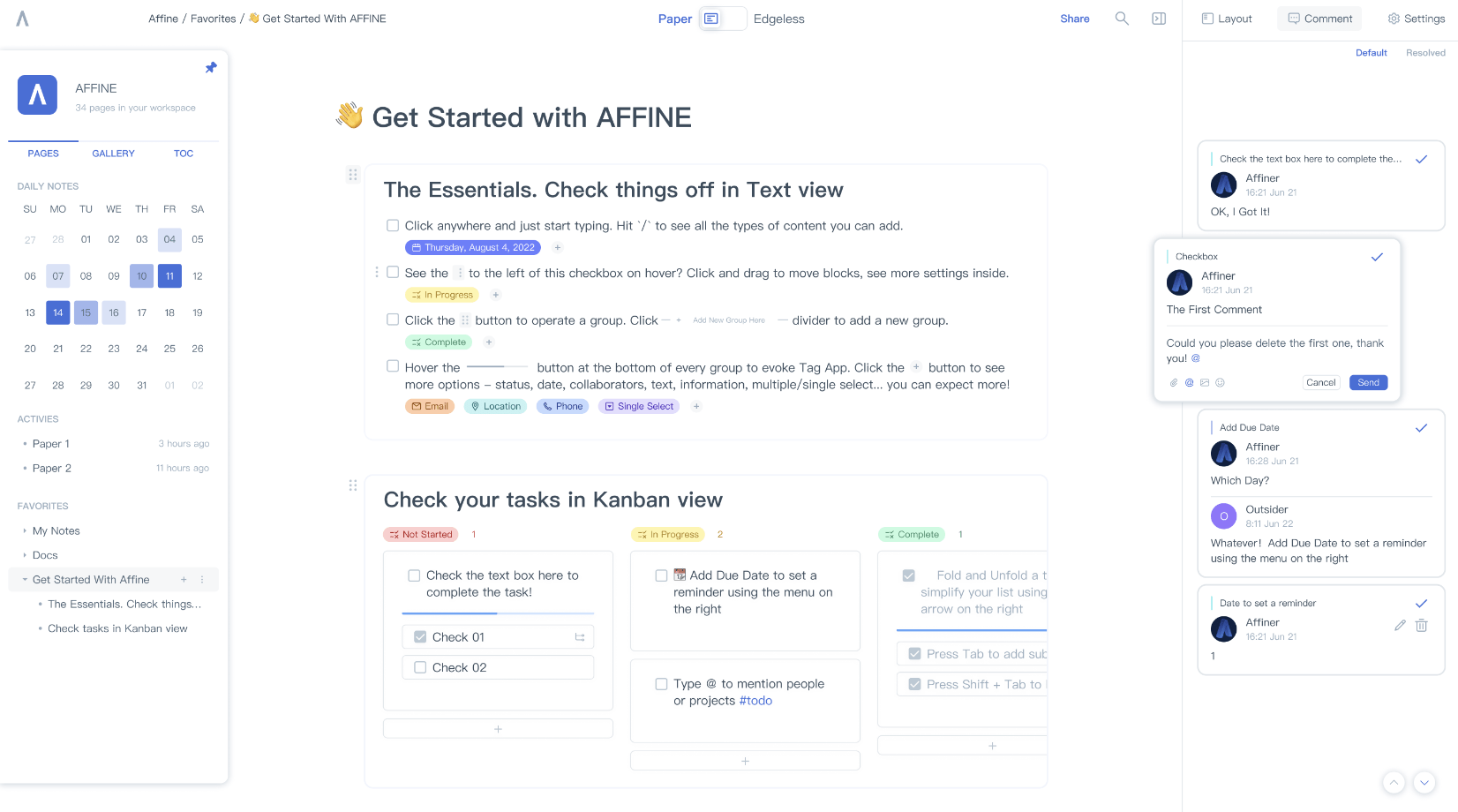Check 'Type @ to mention people' card checkbox
Viewport: 1458px width, 812px height.
[661, 684]
